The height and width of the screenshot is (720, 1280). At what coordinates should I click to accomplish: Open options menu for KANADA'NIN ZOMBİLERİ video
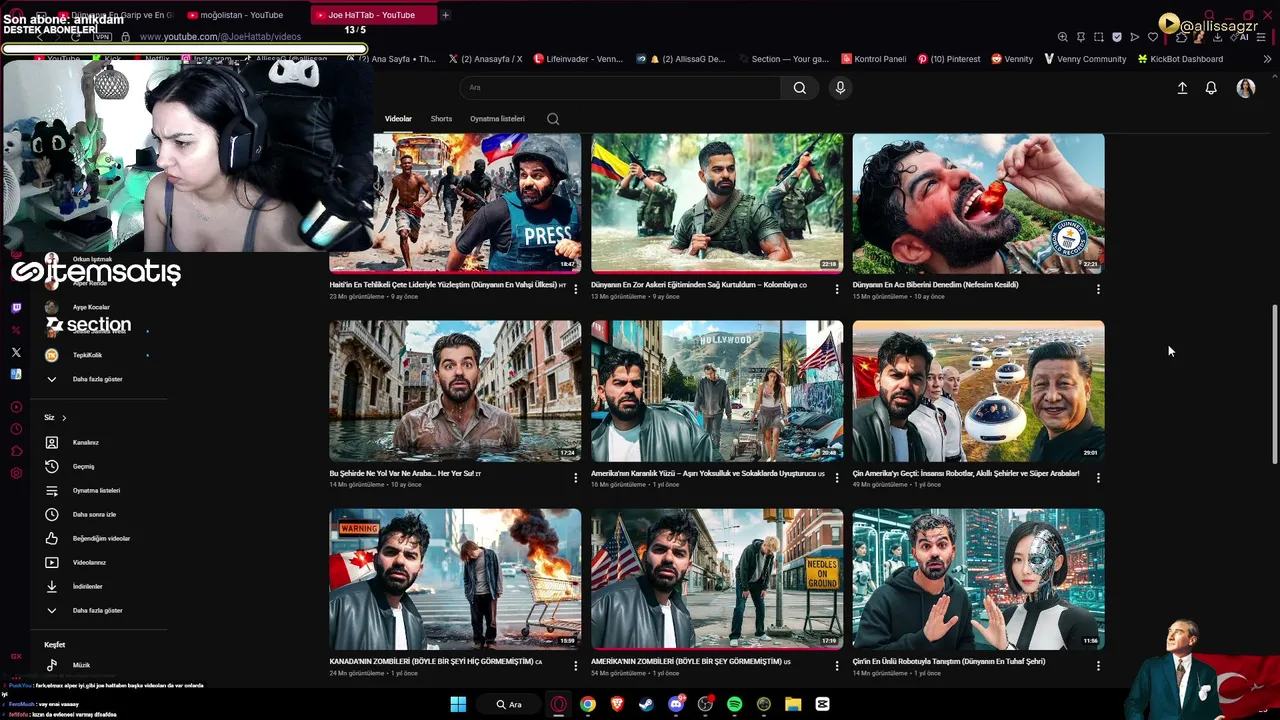coord(575,666)
